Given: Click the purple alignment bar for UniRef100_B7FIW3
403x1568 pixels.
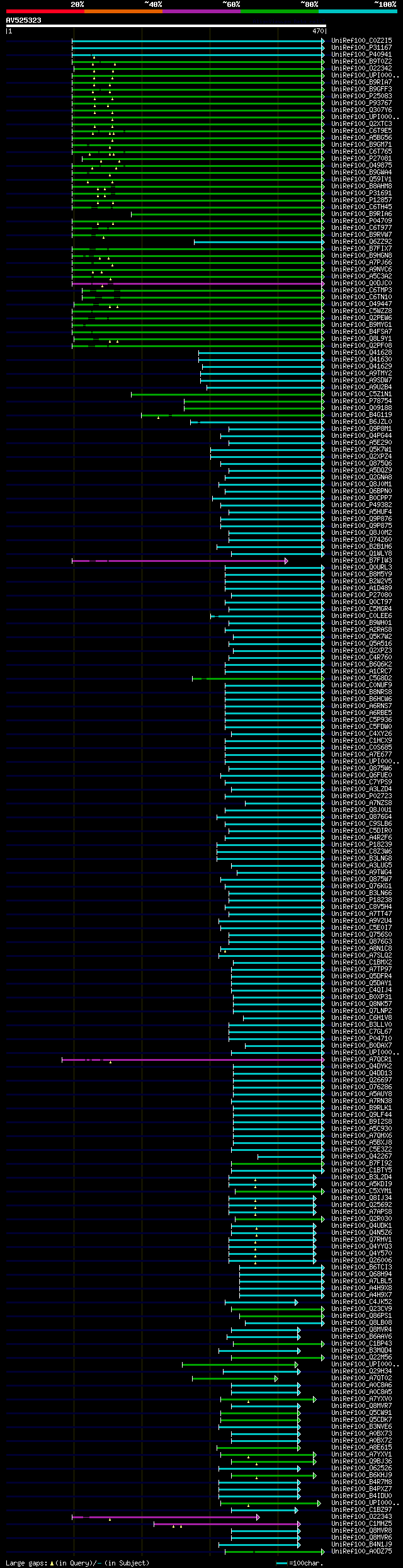Looking at the screenshot, I should [x=179, y=561].
